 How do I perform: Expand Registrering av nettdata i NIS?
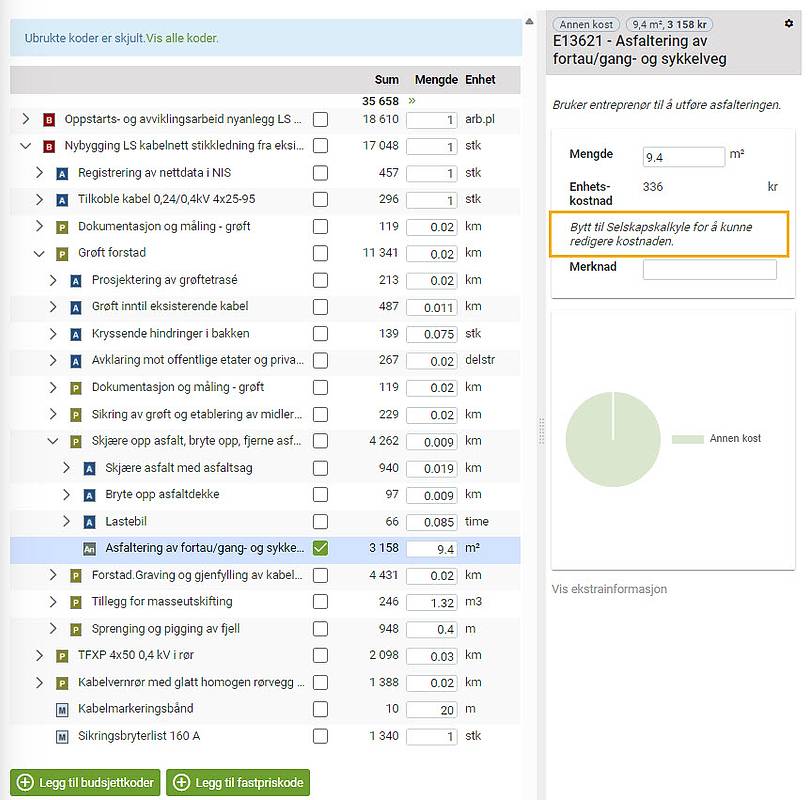click(x=39, y=173)
